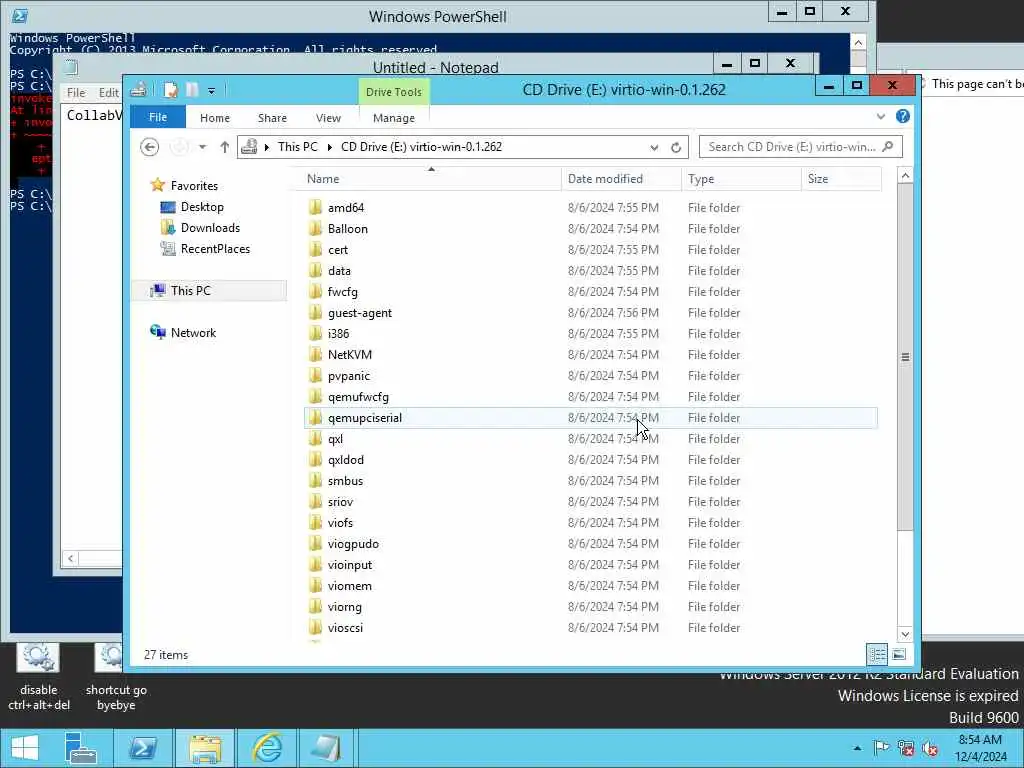Expand the ribbon with the chevron arrow
The height and width of the screenshot is (768, 1024).
click(x=881, y=116)
